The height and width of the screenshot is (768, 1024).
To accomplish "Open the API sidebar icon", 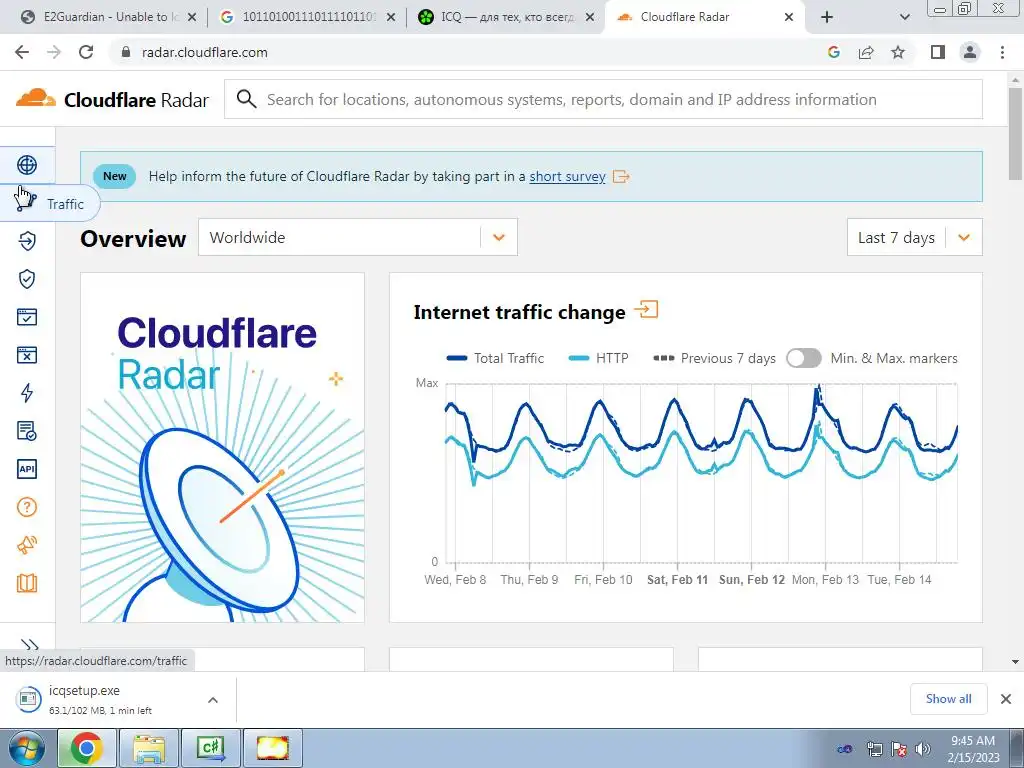I will point(27,469).
